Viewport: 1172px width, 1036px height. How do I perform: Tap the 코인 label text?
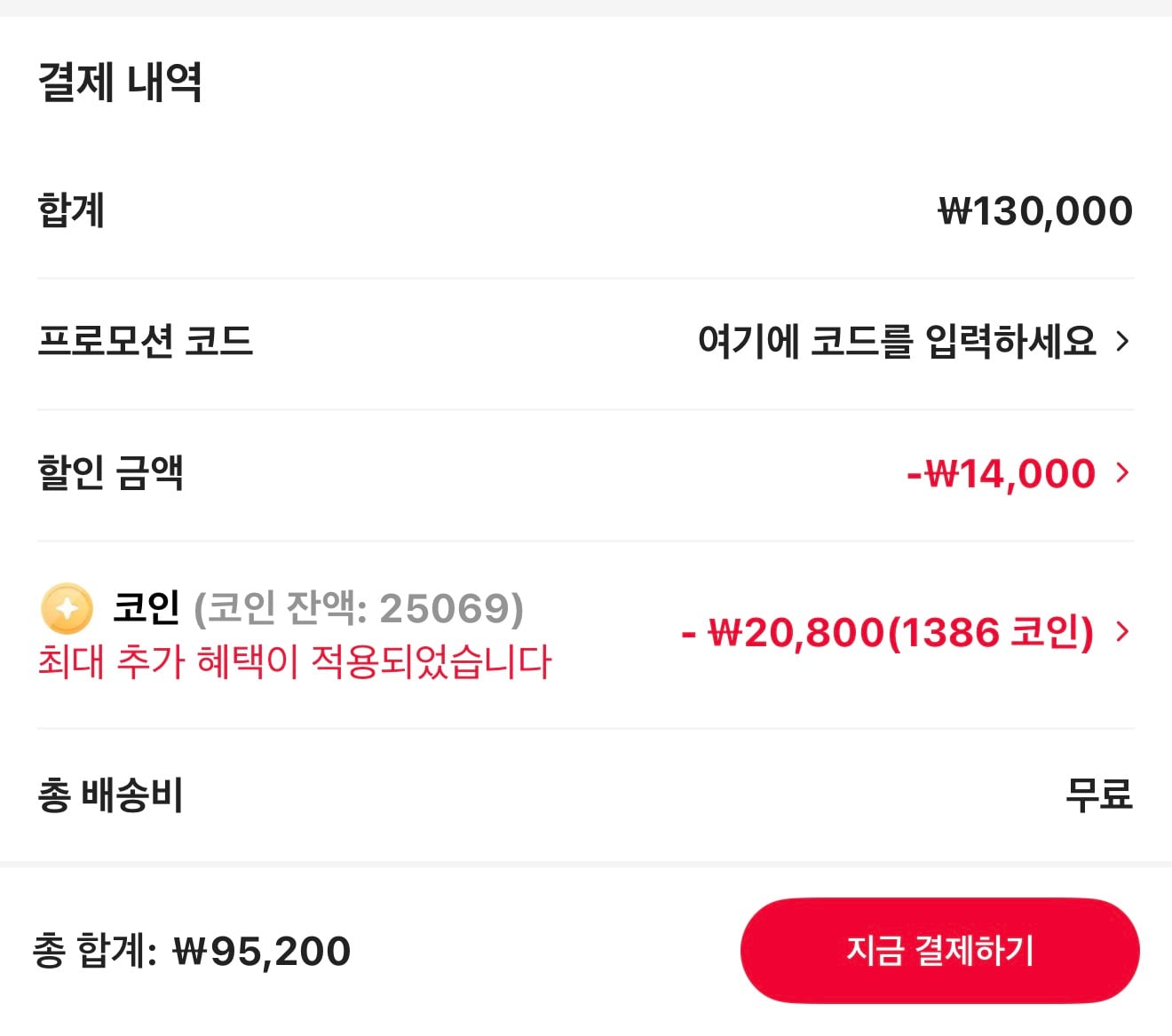click(146, 608)
